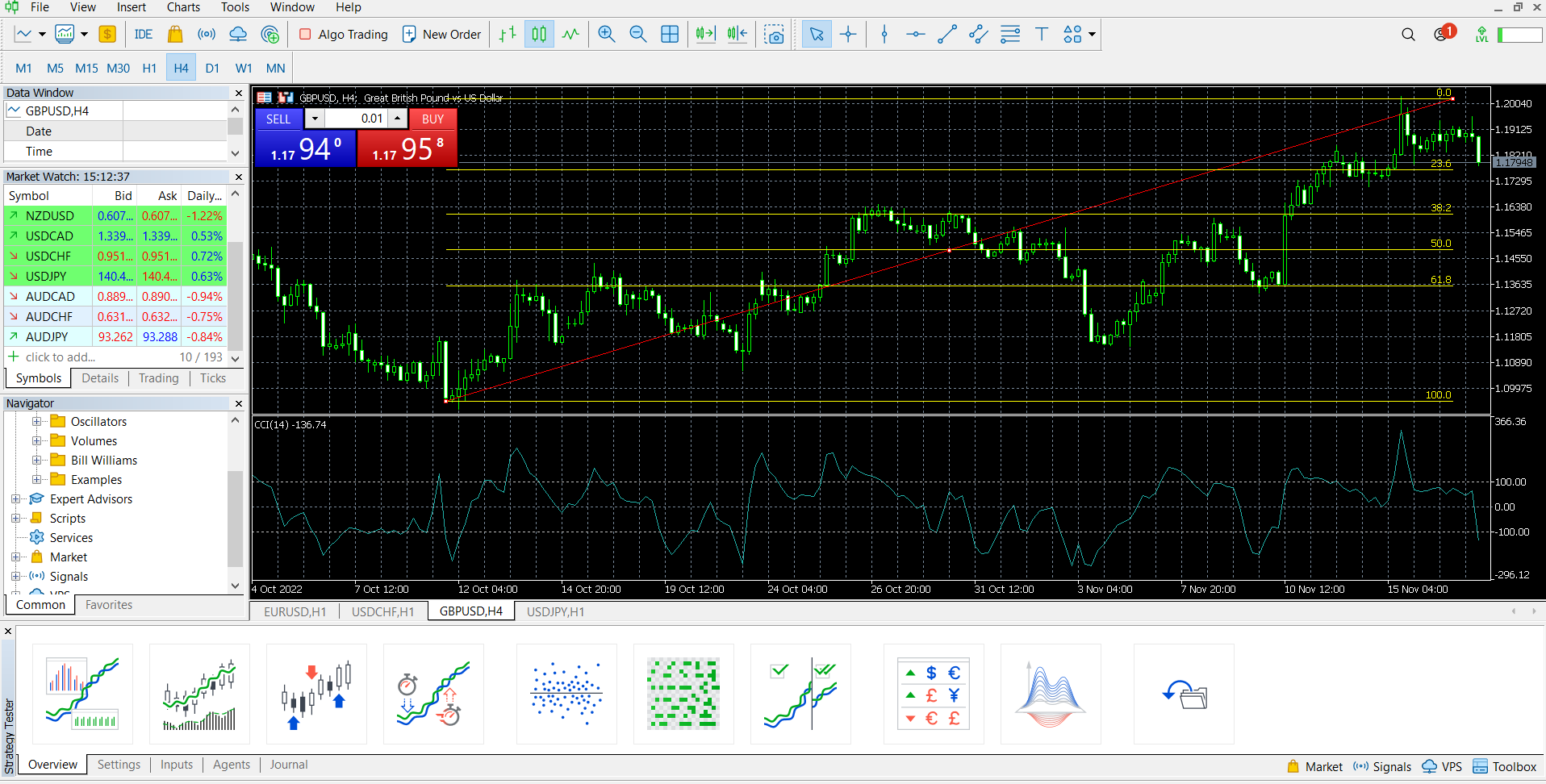Select the crosshair tool
The image size is (1546, 784).
coord(848,34)
